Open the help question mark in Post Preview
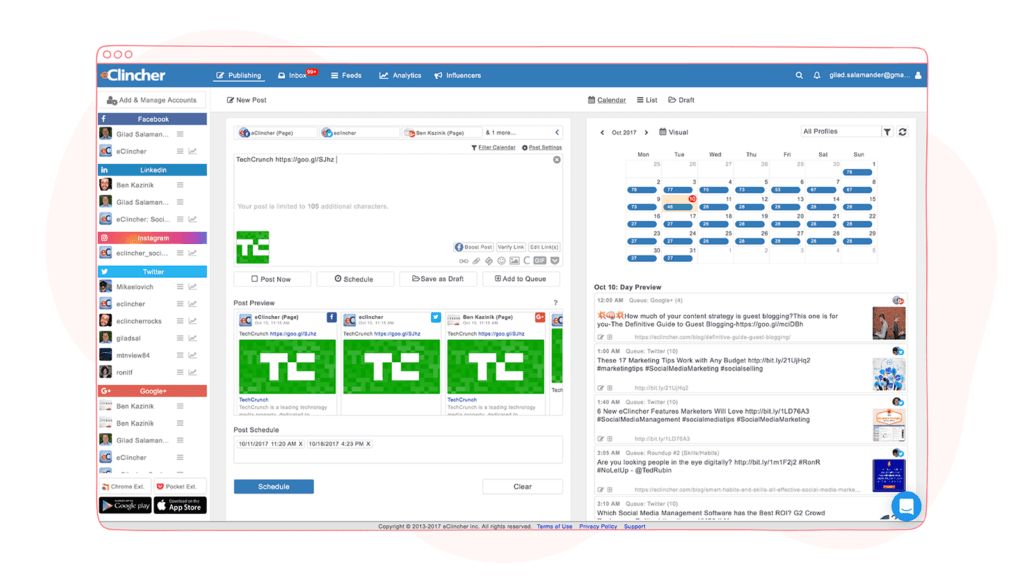This screenshot has height=576, width=1024. pyautogui.click(x=556, y=303)
